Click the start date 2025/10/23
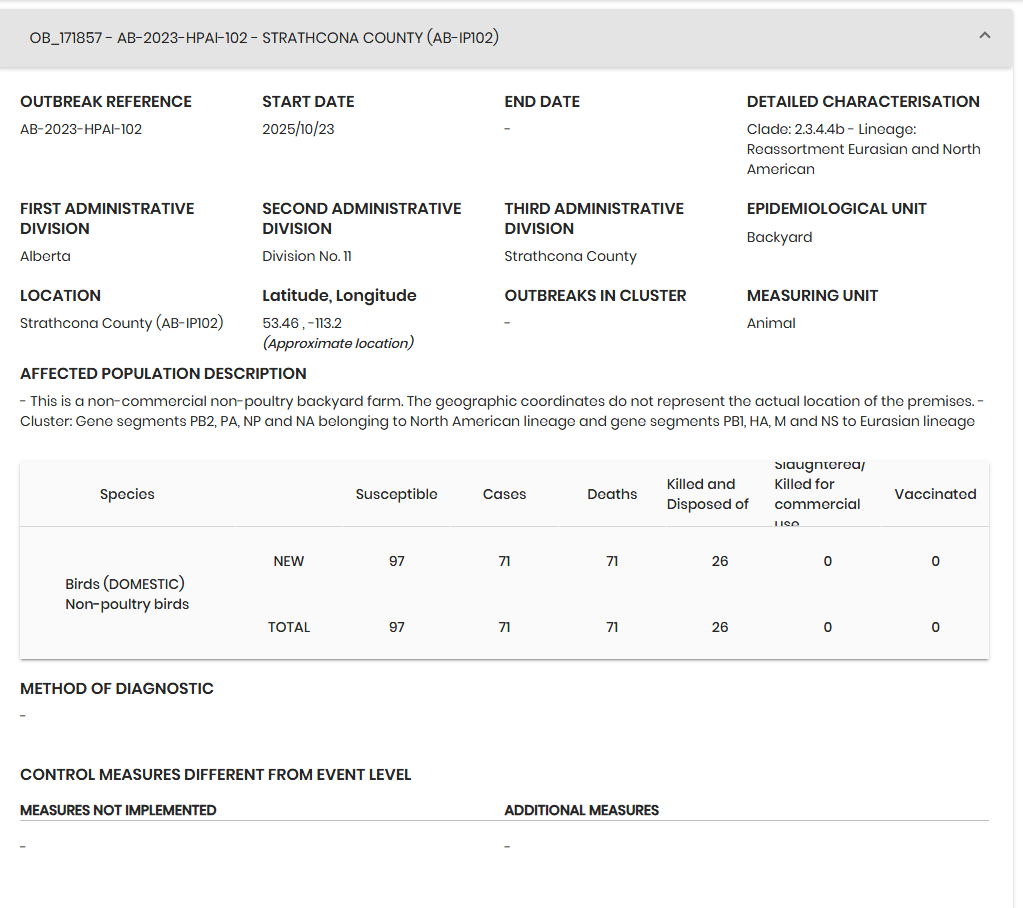This screenshot has width=1023, height=908. (298, 129)
